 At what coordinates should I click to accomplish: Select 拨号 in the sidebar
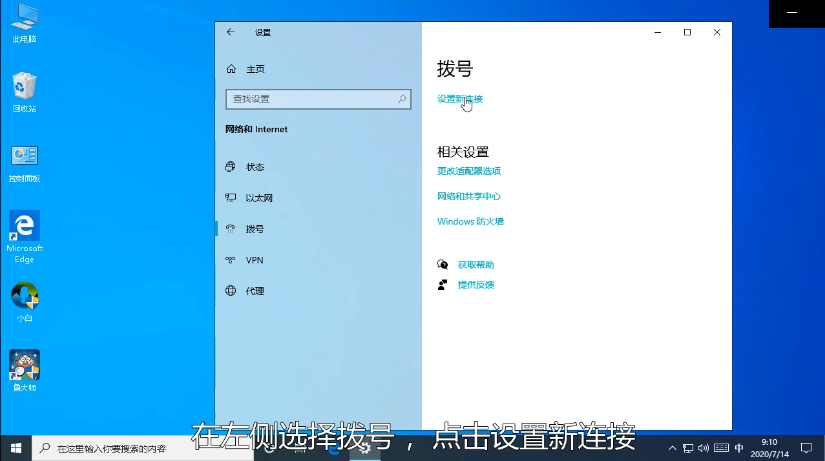coord(255,229)
